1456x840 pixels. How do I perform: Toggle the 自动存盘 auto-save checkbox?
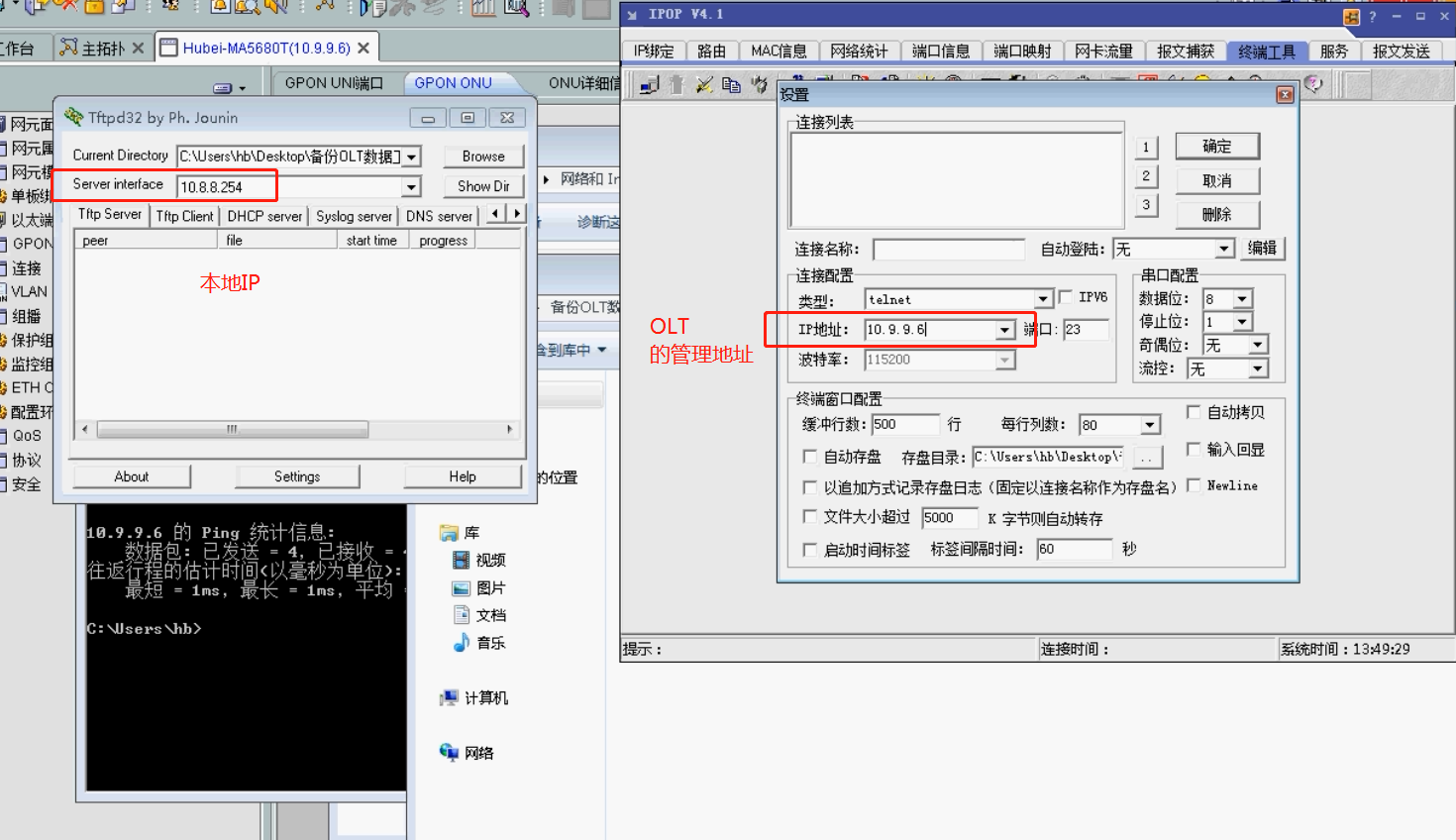[809, 457]
